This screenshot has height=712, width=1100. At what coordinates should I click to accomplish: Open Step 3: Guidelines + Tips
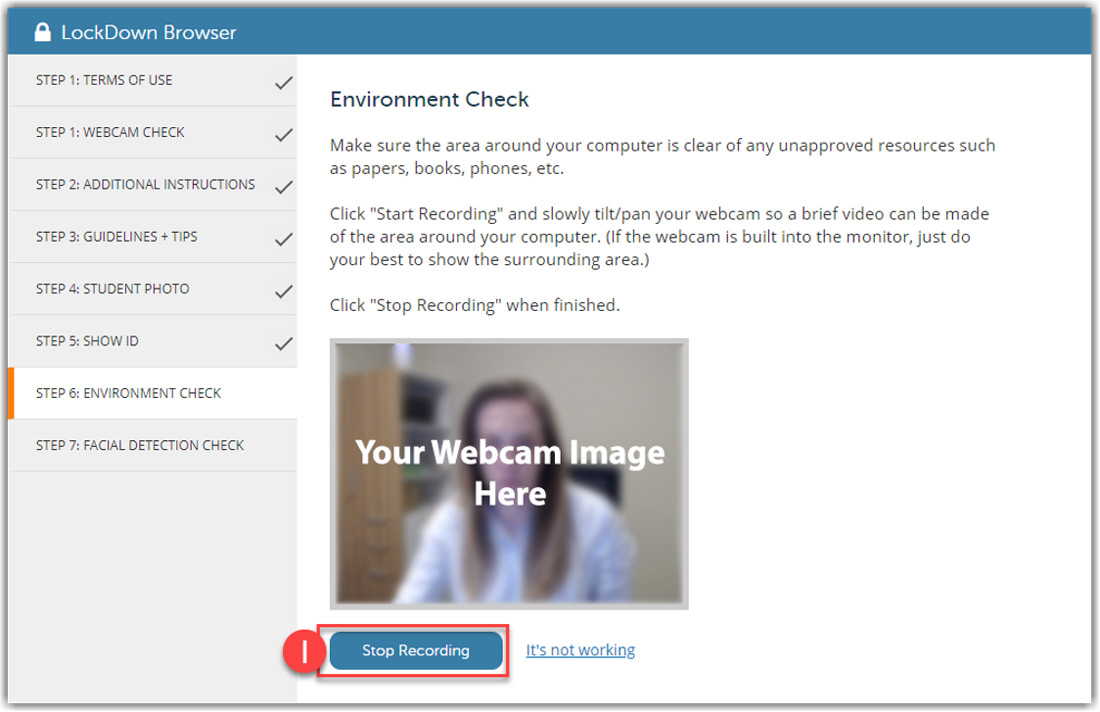pyautogui.click(x=116, y=237)
